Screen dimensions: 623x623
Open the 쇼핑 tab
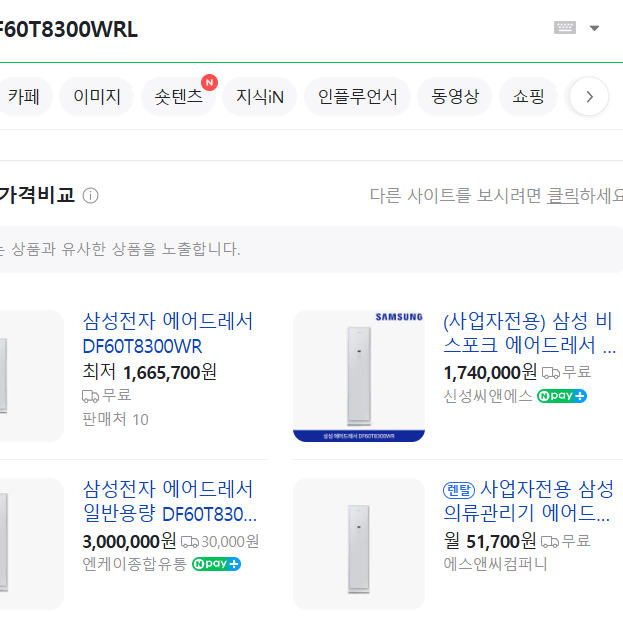tap(528, 97)
